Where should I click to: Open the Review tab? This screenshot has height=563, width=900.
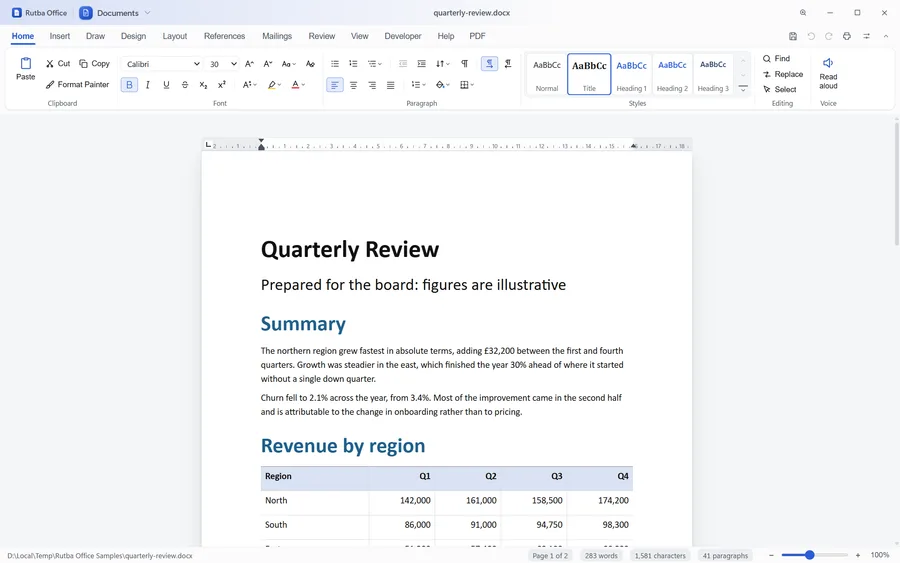click(321, 36)
